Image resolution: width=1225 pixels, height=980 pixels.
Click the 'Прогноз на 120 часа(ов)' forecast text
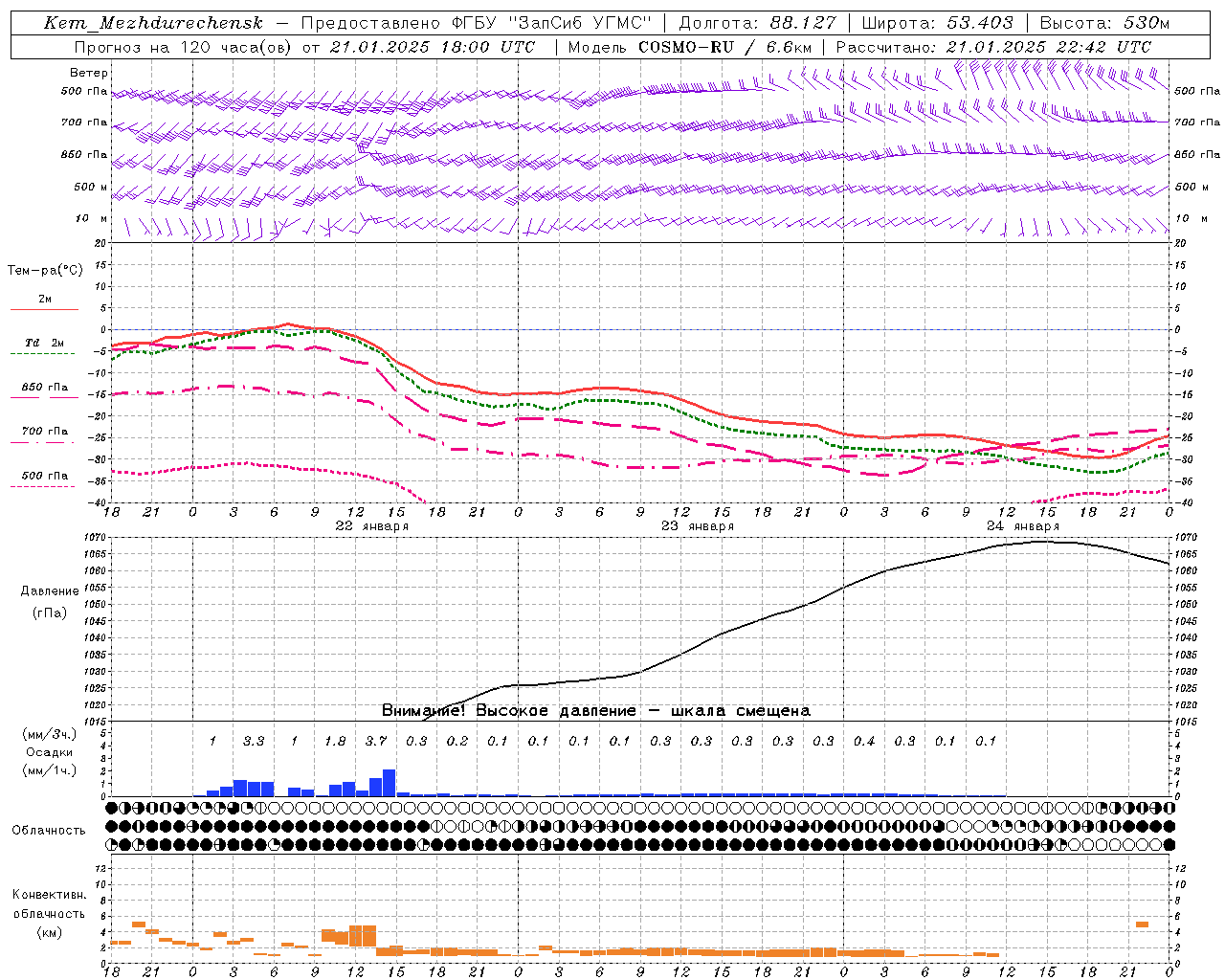click(x=183, y=47)
